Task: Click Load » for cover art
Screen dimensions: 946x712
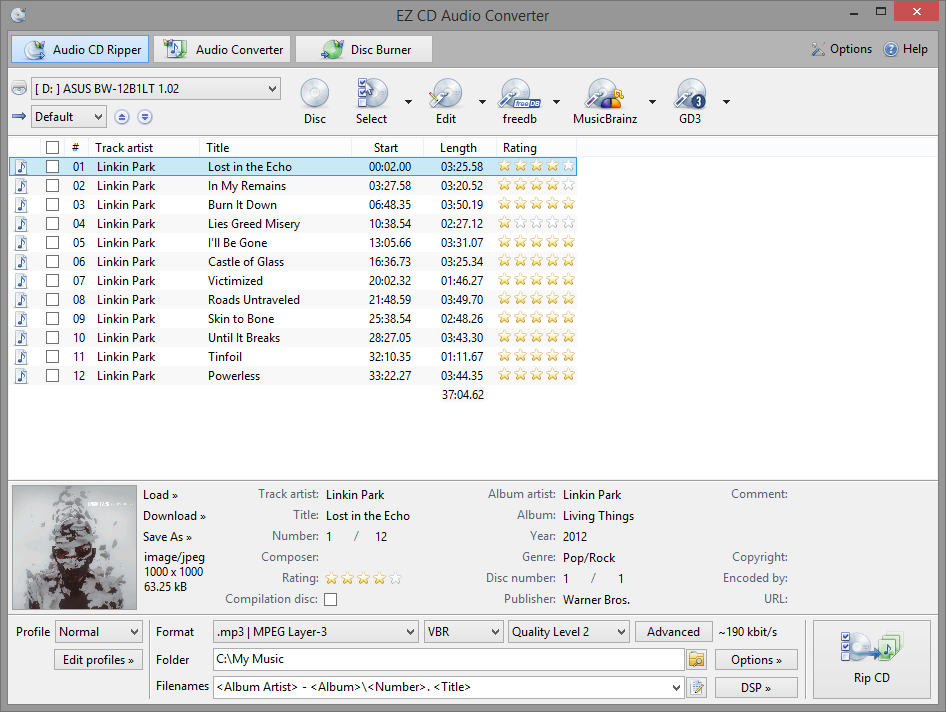Action: 160,495
